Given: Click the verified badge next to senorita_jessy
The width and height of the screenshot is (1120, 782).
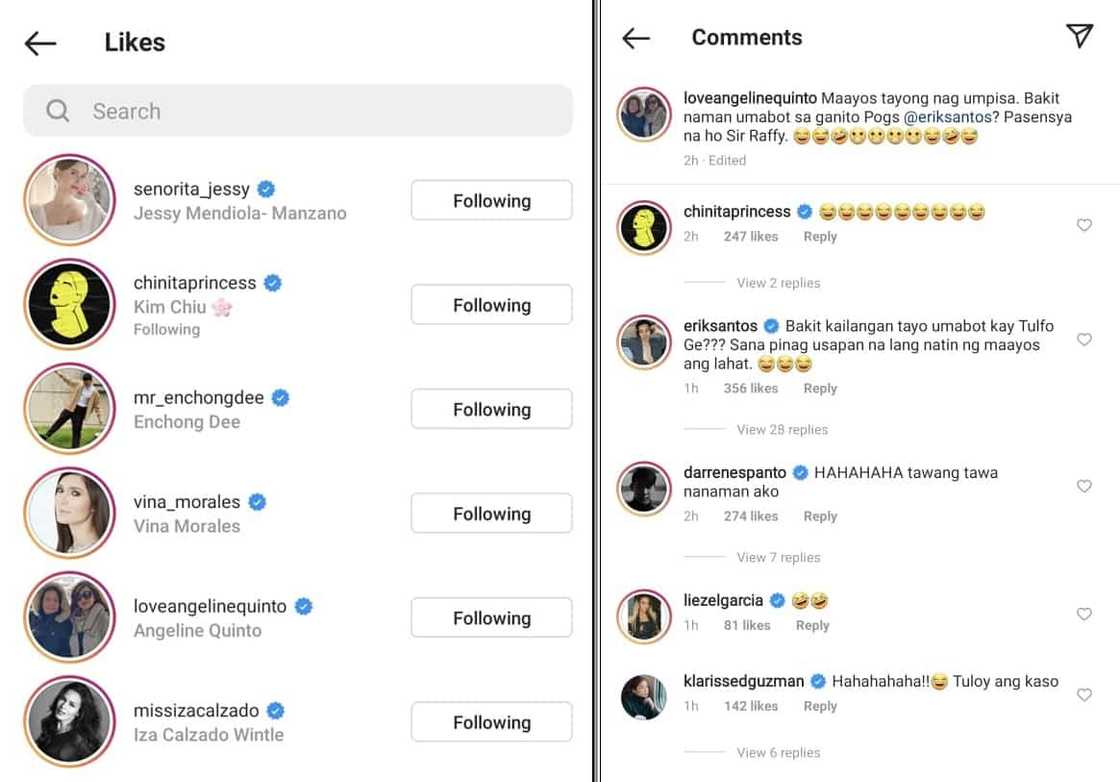Looking at the screenshot, I should coord(265,188).
